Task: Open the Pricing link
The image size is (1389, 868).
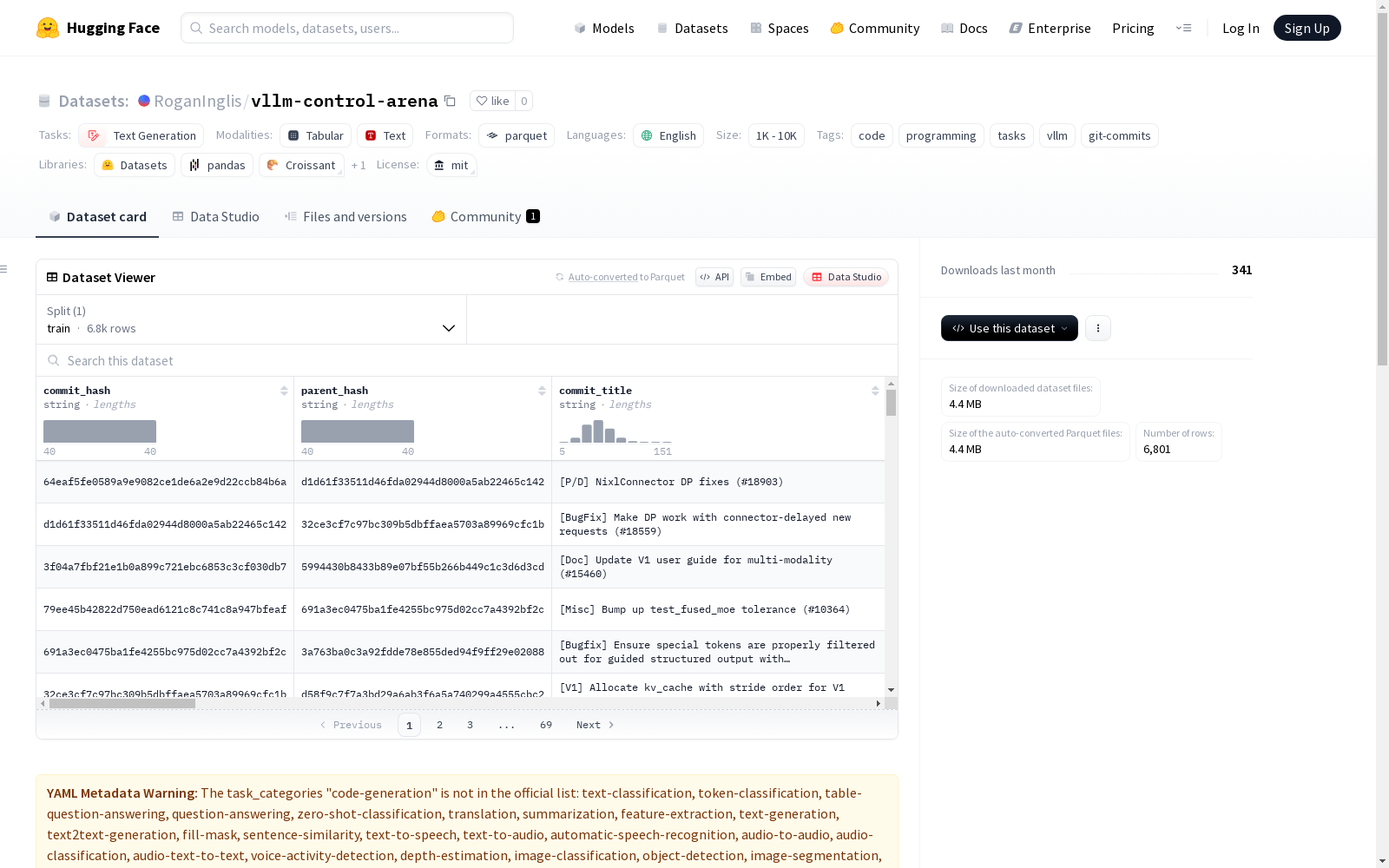Action: 1133,28
